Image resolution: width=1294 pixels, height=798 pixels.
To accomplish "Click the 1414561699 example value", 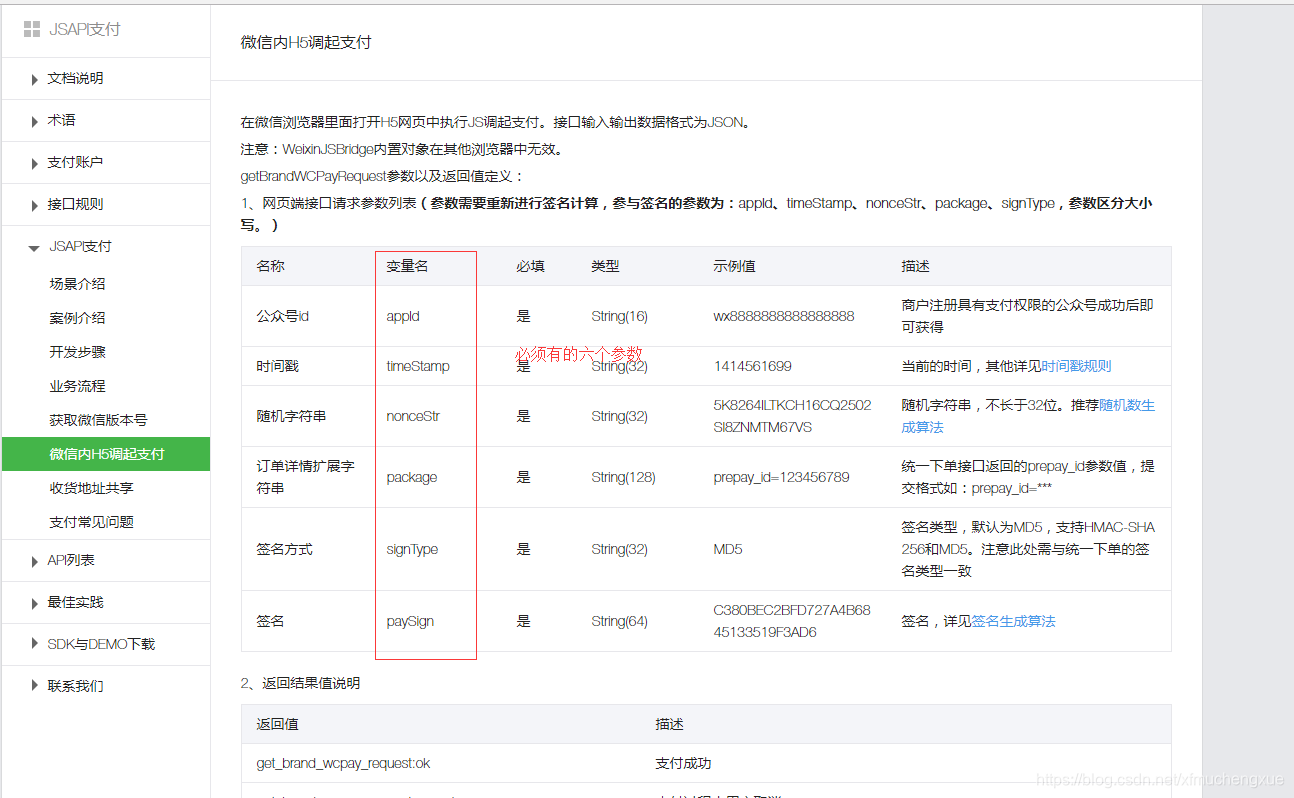I will point(752,366).
